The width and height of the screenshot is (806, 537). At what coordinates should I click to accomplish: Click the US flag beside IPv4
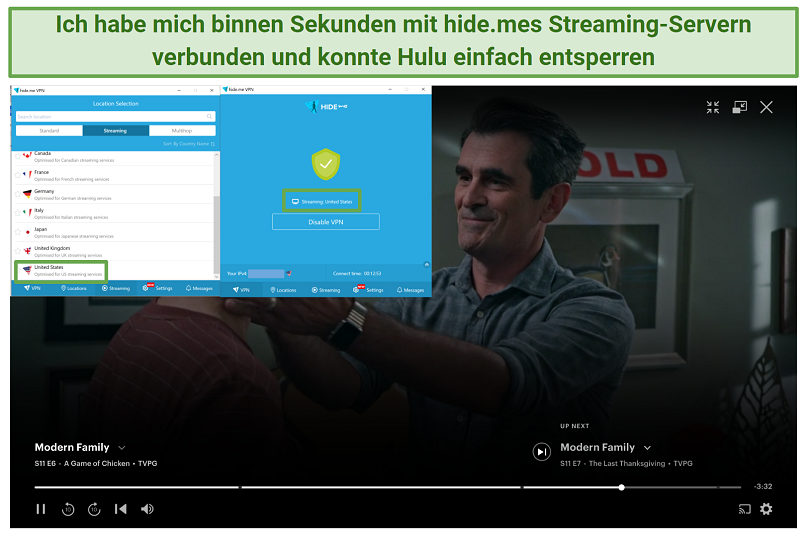pos(288,273)
